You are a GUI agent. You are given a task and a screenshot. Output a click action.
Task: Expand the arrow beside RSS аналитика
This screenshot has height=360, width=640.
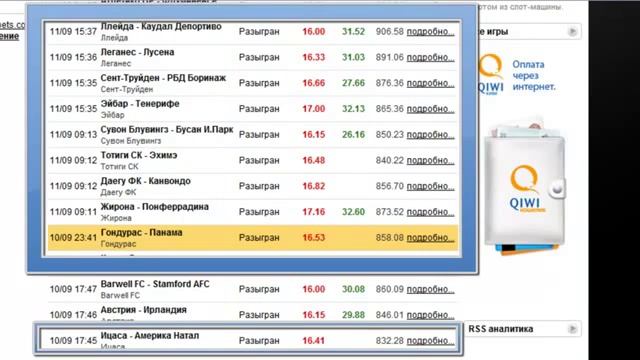pyautogui.click(x=572, y=329)
